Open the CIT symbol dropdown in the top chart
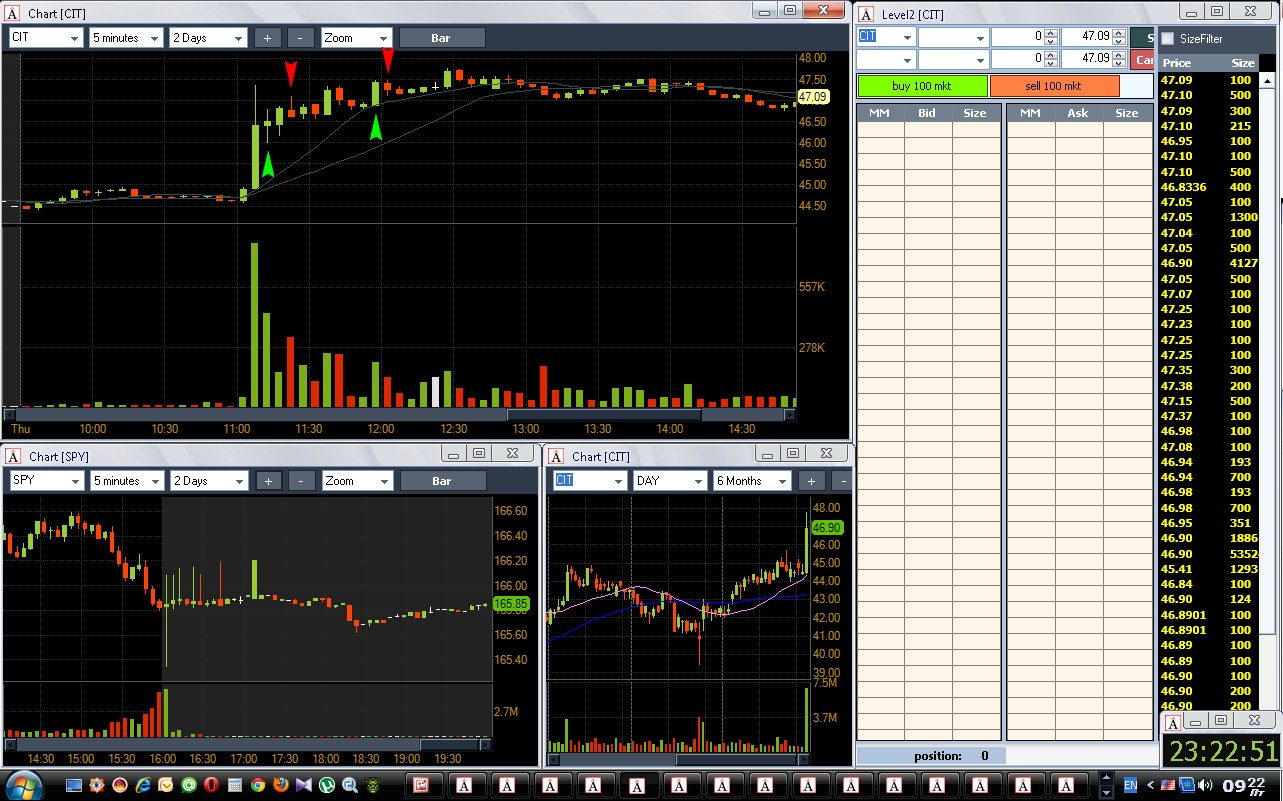 46,38
